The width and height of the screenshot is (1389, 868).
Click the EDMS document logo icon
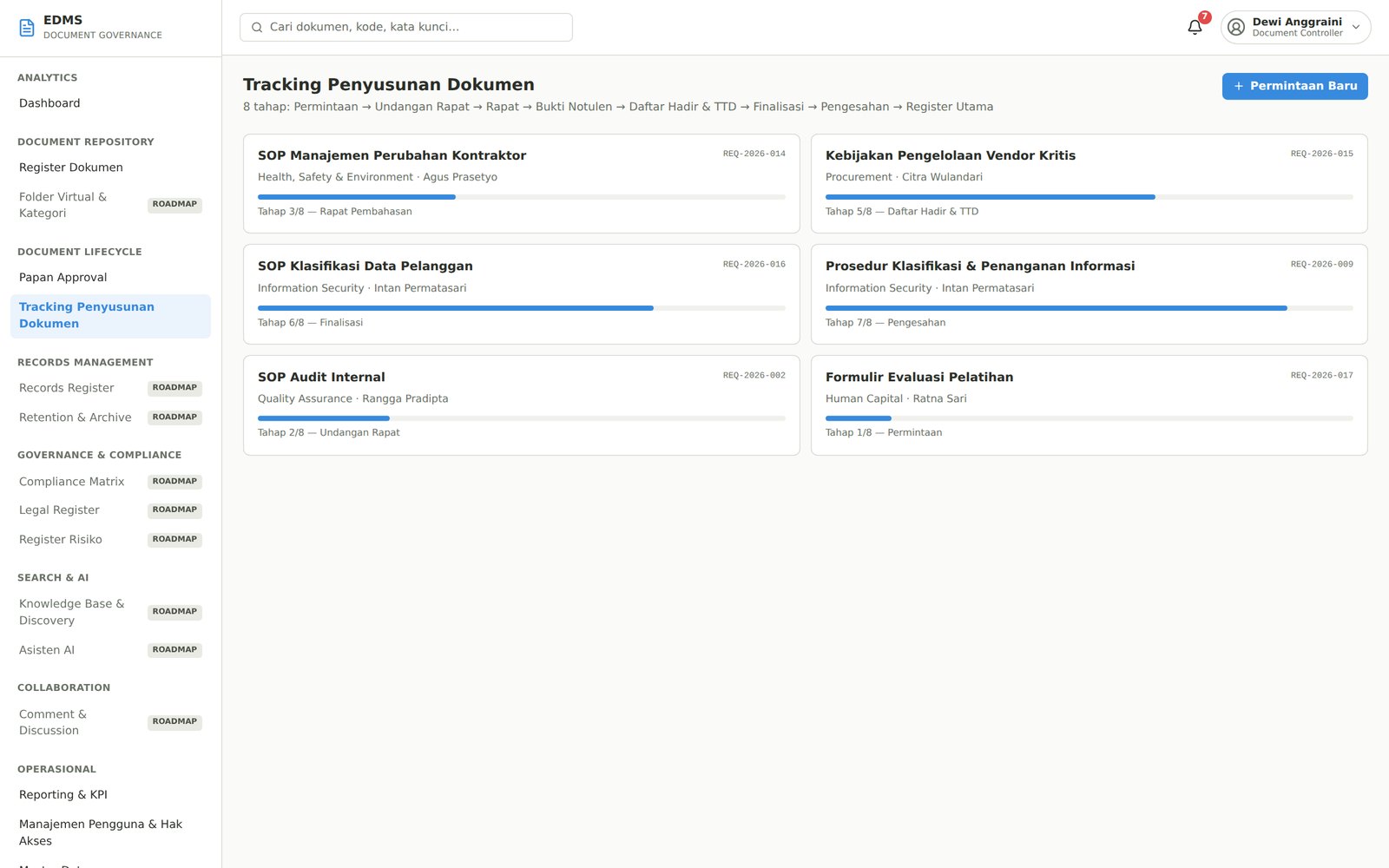pyautogui.click(x=27, y=28)
